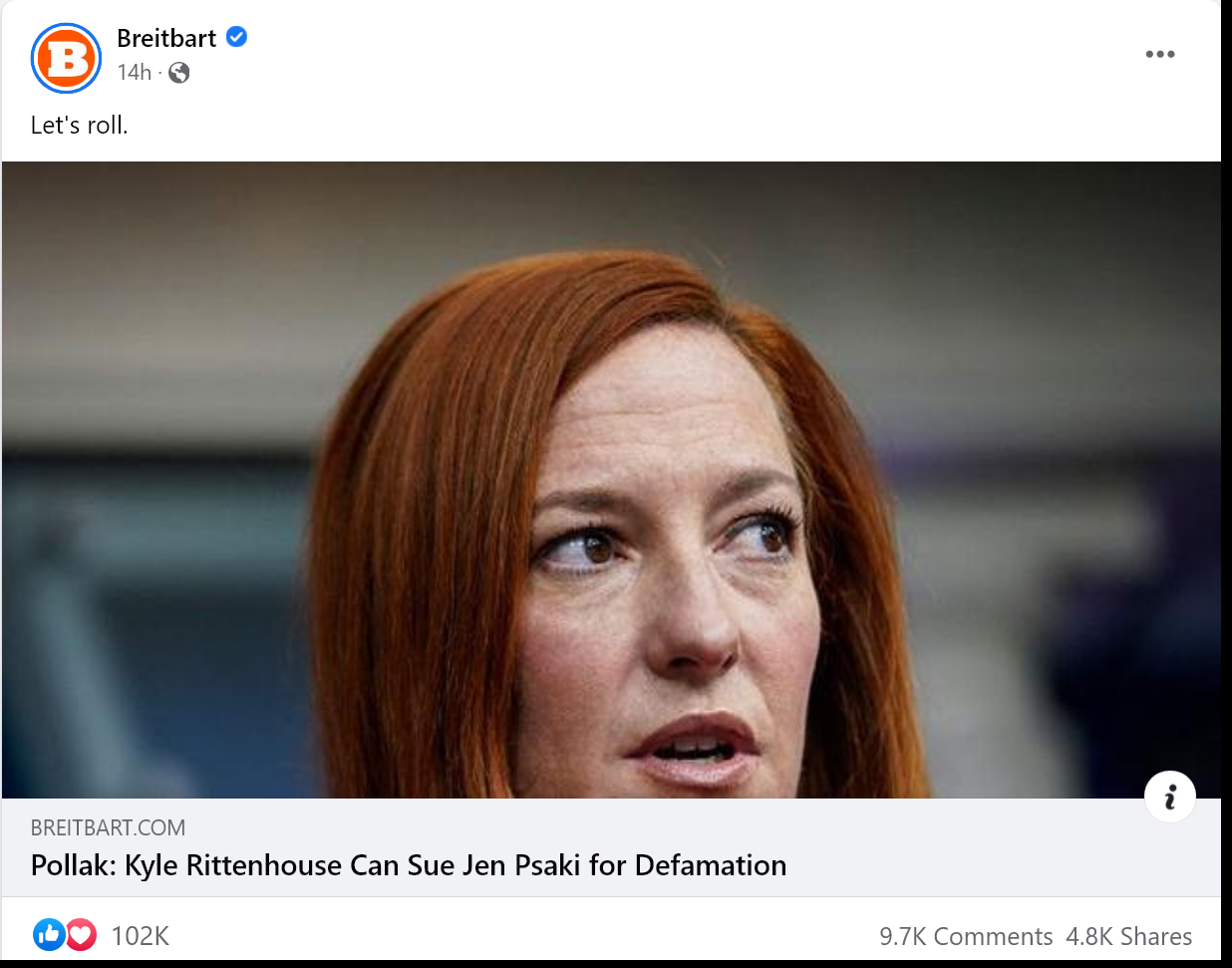Click the blue thumbs-up Like reaction icon
1232x968 pixels.
(x=49, y=934)
